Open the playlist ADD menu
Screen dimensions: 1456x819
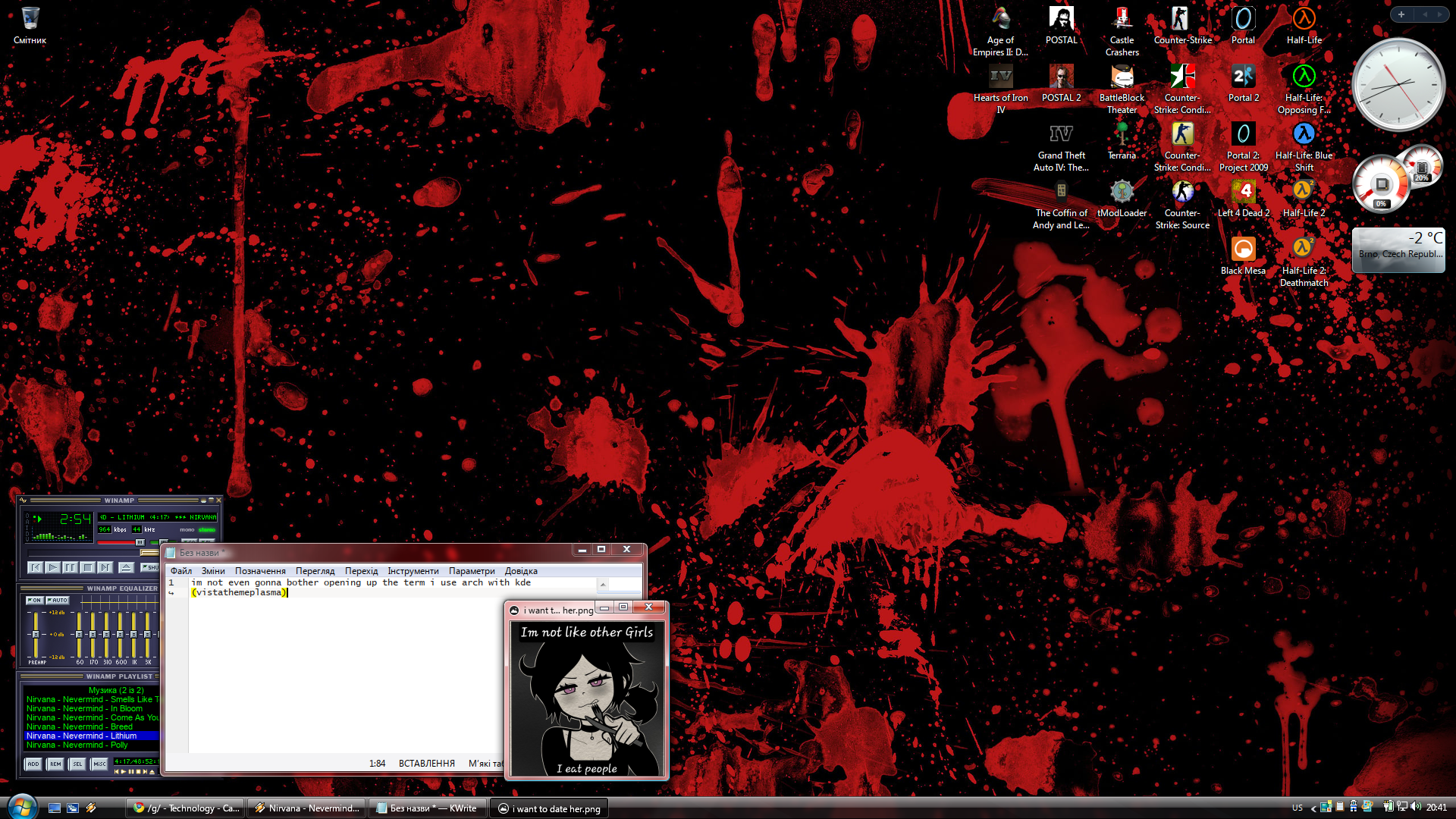tap(33, 764)
